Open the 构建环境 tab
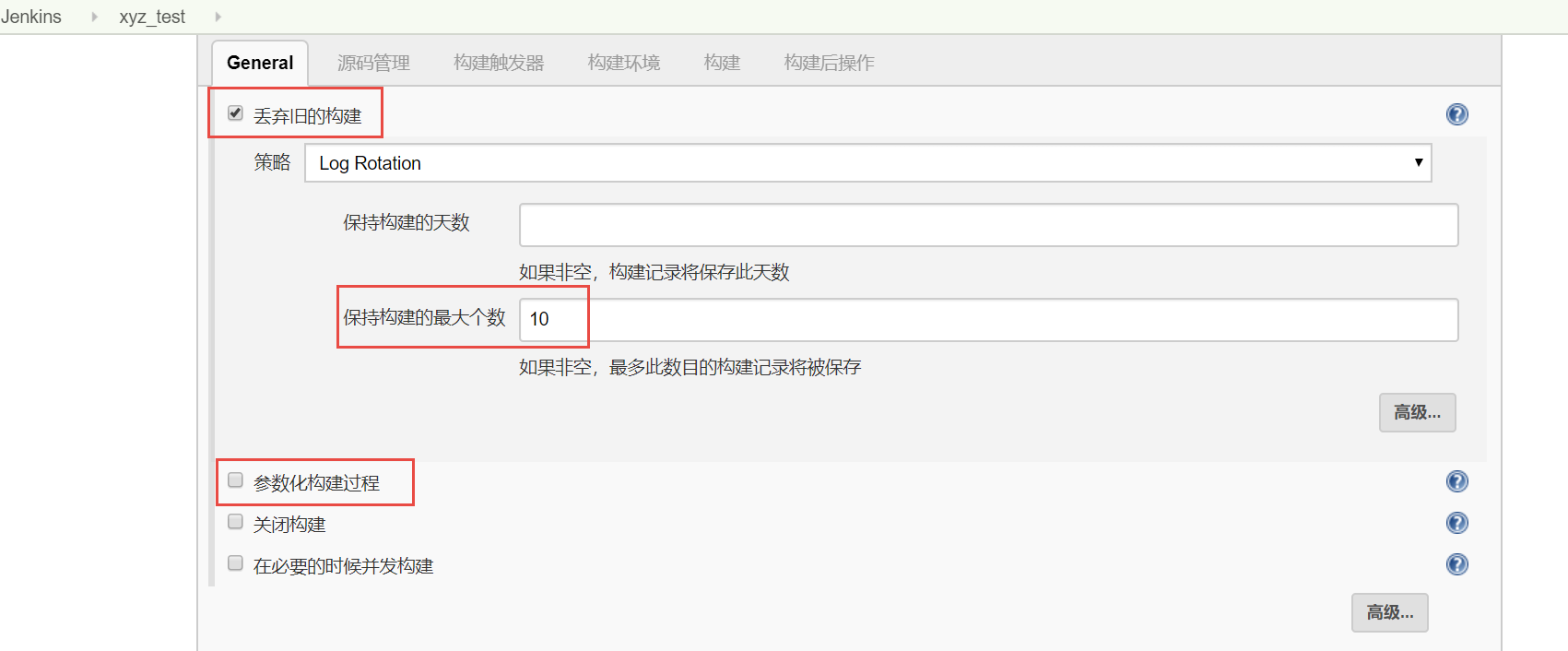1568x651 pixels. click(624, 63)
